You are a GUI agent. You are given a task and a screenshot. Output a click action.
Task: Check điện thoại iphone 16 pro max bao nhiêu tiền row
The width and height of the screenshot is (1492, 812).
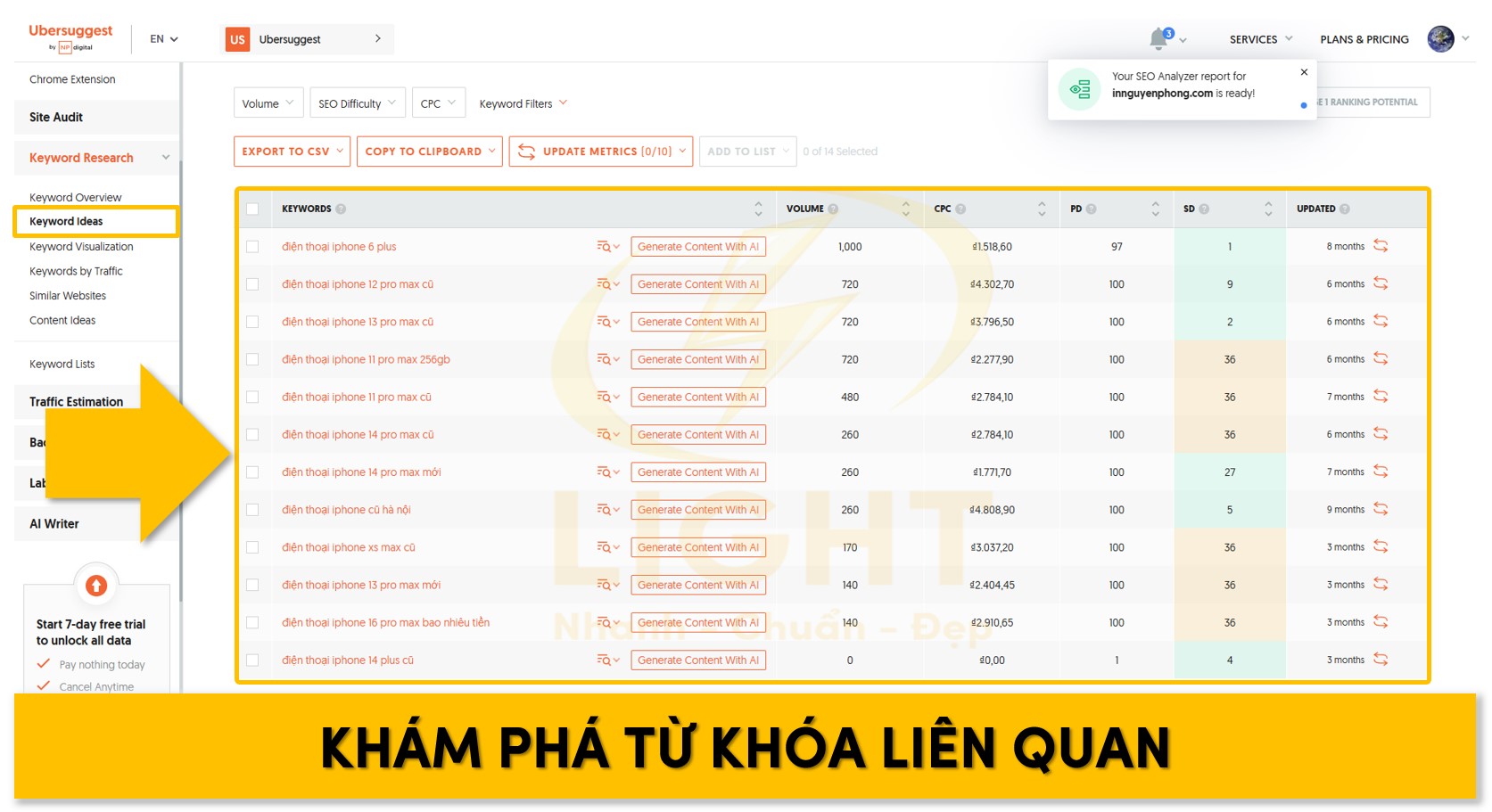[252, 622]
